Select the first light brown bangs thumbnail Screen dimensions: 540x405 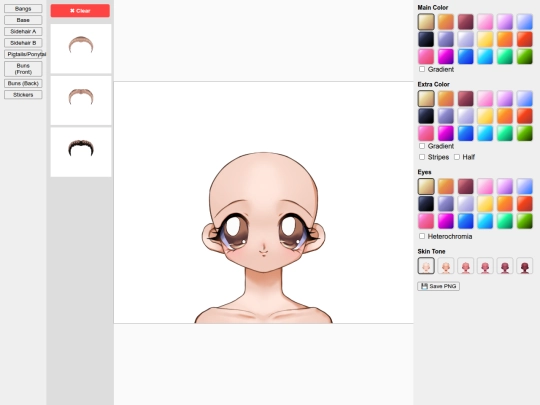(x=81, y=49)
